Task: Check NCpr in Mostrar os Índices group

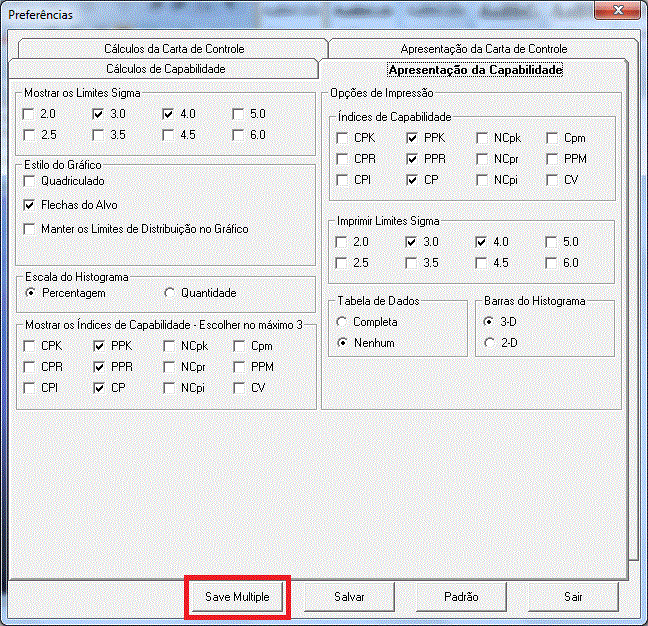Action: (169, 367)
